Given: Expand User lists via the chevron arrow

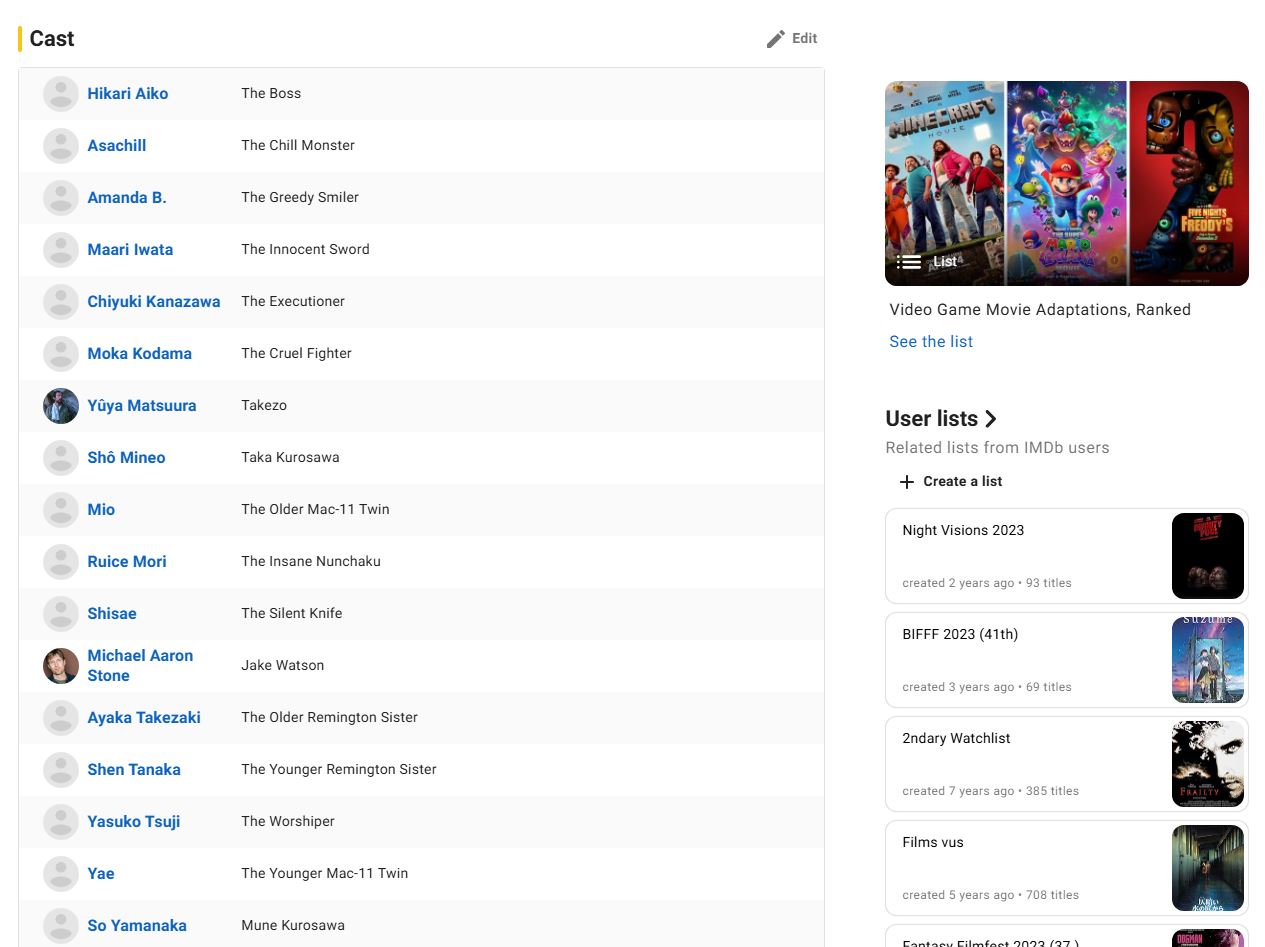Looking at the screenshot, I should (991, 419).
